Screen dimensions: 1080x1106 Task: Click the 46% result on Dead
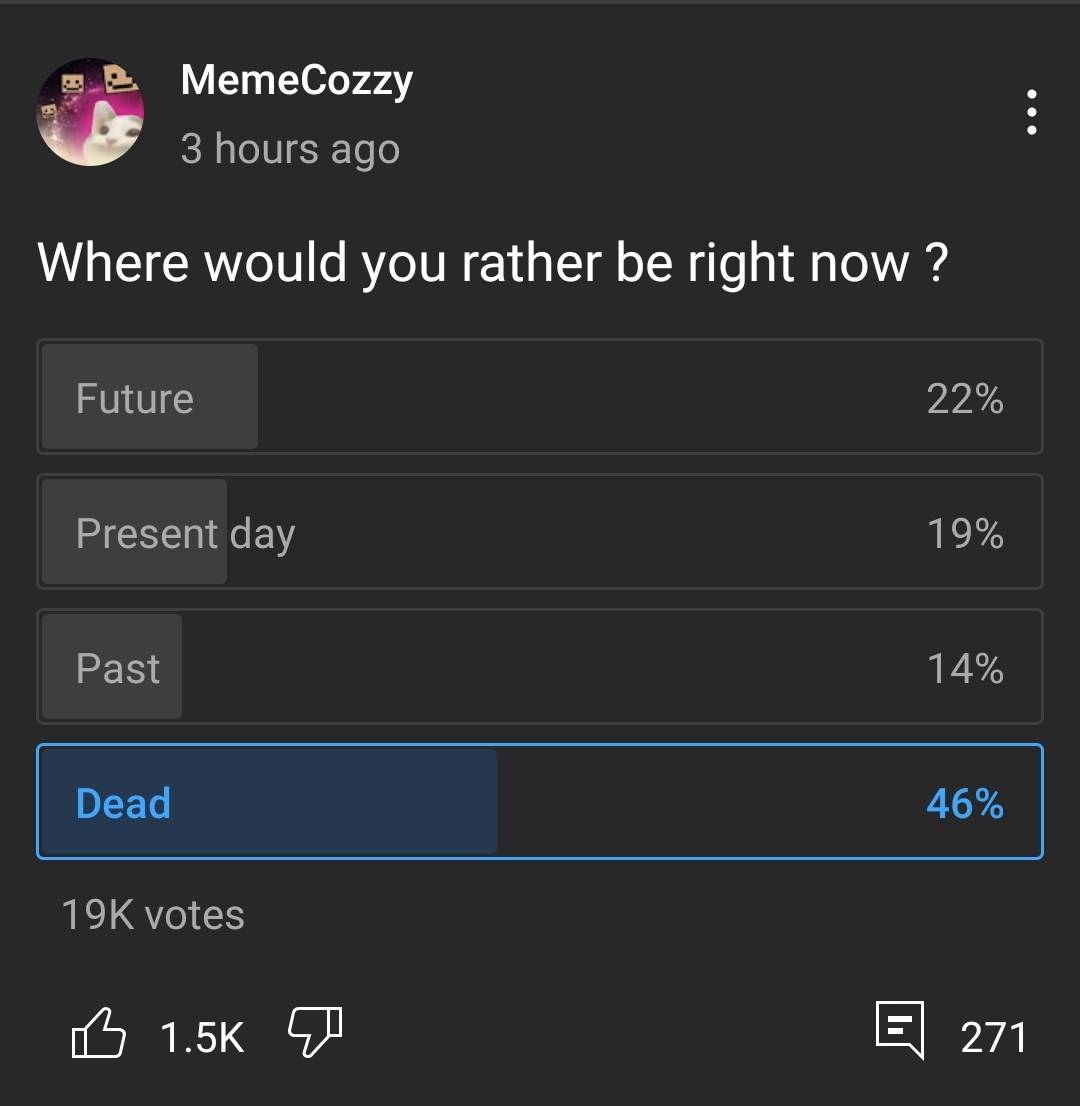964,803
